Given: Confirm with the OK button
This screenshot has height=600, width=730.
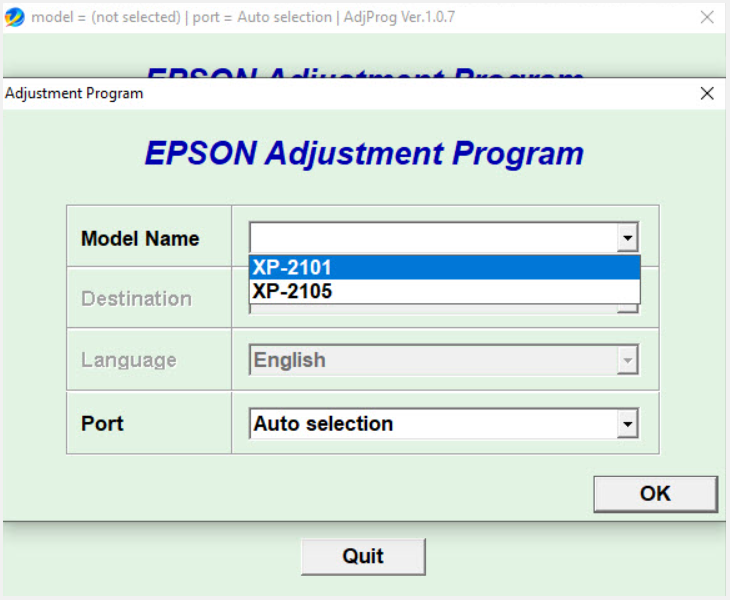Looking at the screenshot, I should (656, 494).
